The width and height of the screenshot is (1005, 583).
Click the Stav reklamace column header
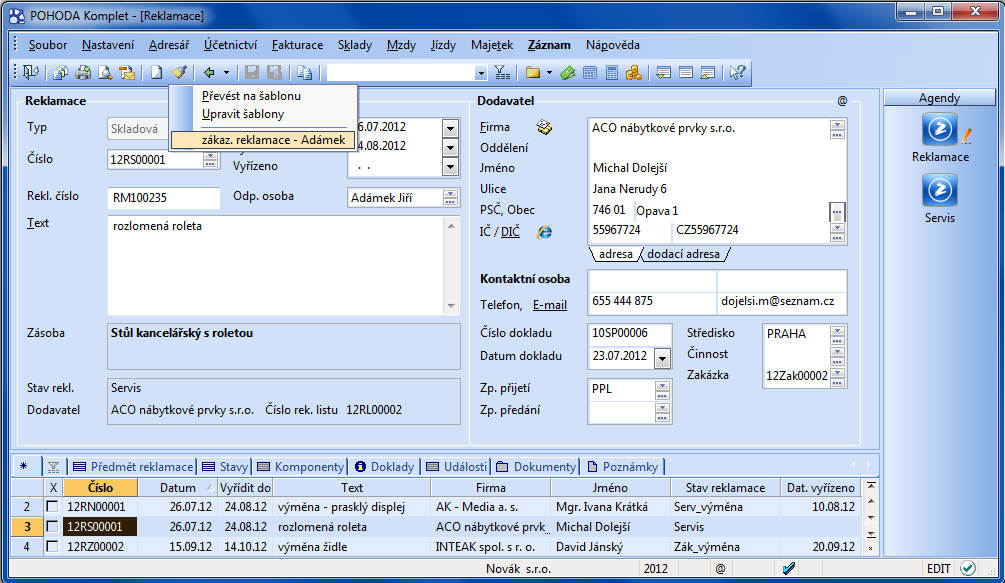tap(725, 488)
